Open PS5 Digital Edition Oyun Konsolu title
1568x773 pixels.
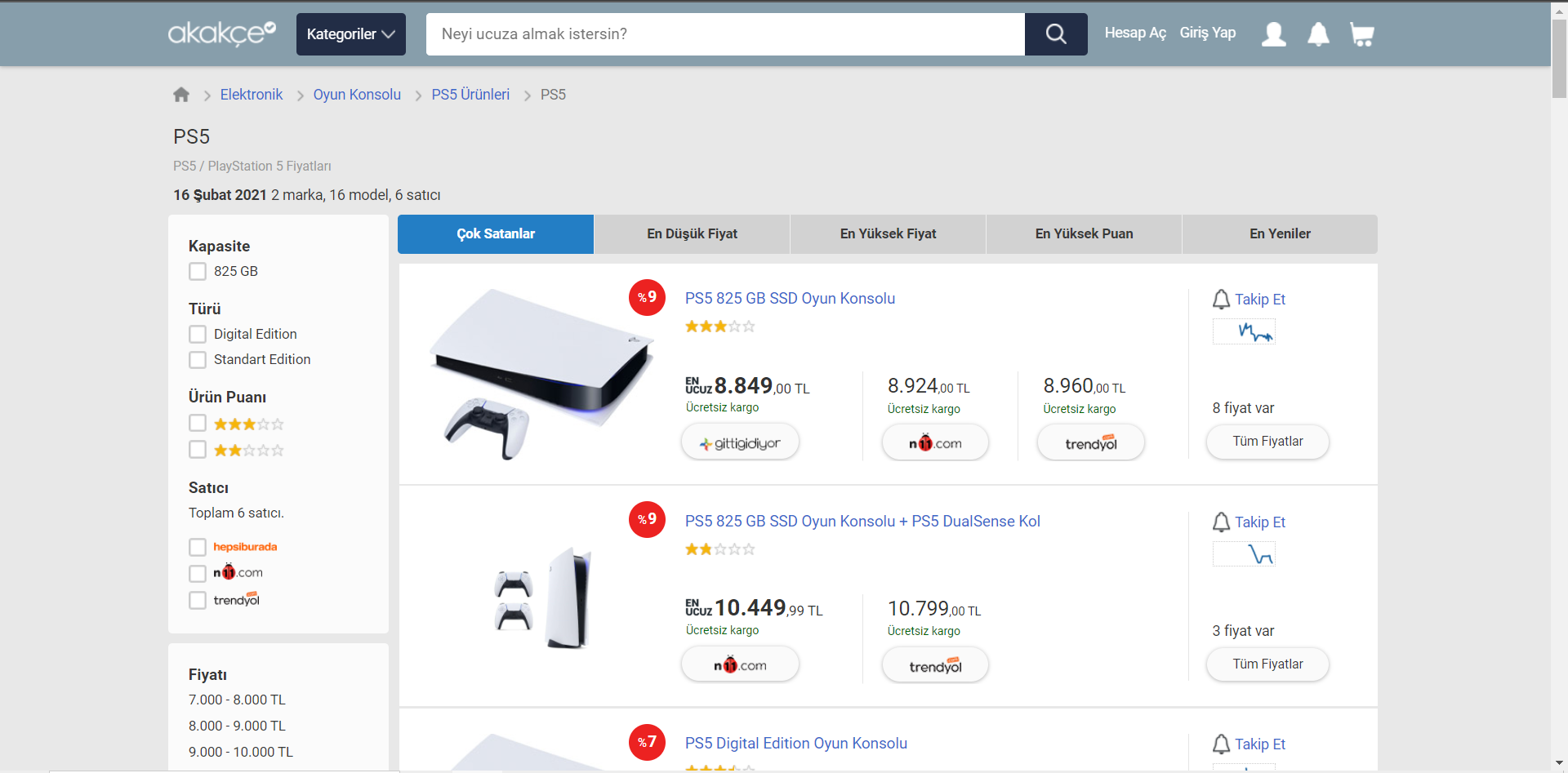point(796,744)
